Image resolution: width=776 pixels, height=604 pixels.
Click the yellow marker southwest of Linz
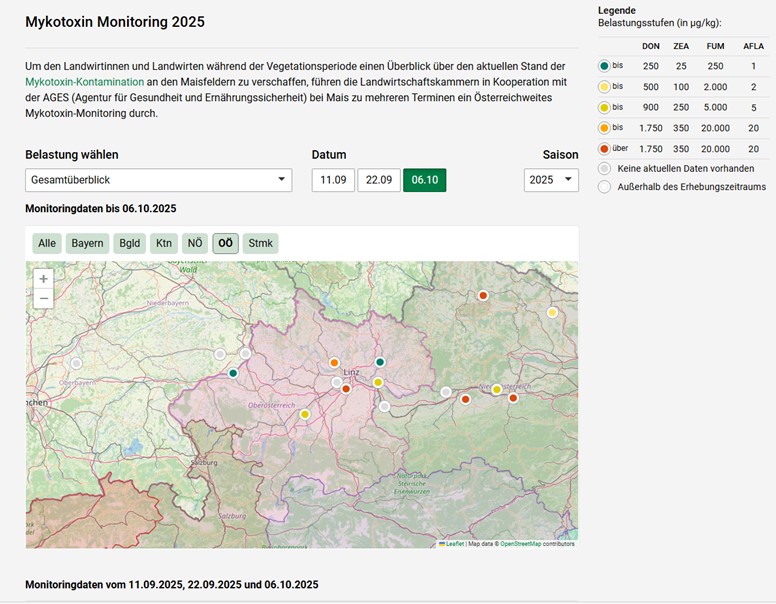(305, 414)
